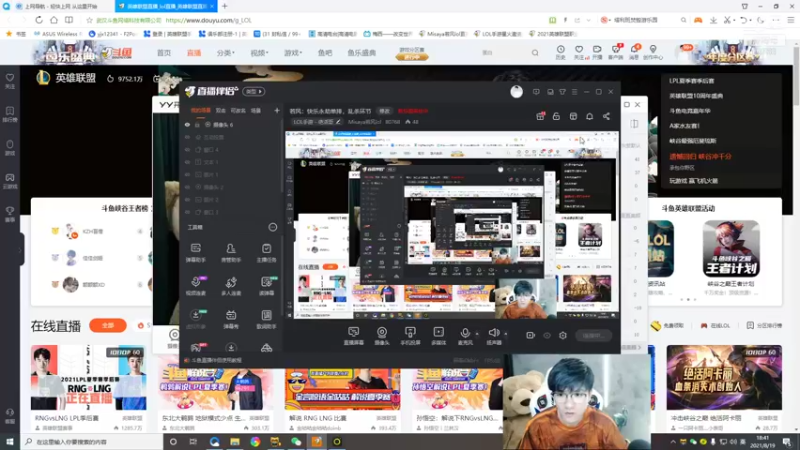
Task: Add a 摄像头 camera source from bottom bar
Action: [382, 336]
